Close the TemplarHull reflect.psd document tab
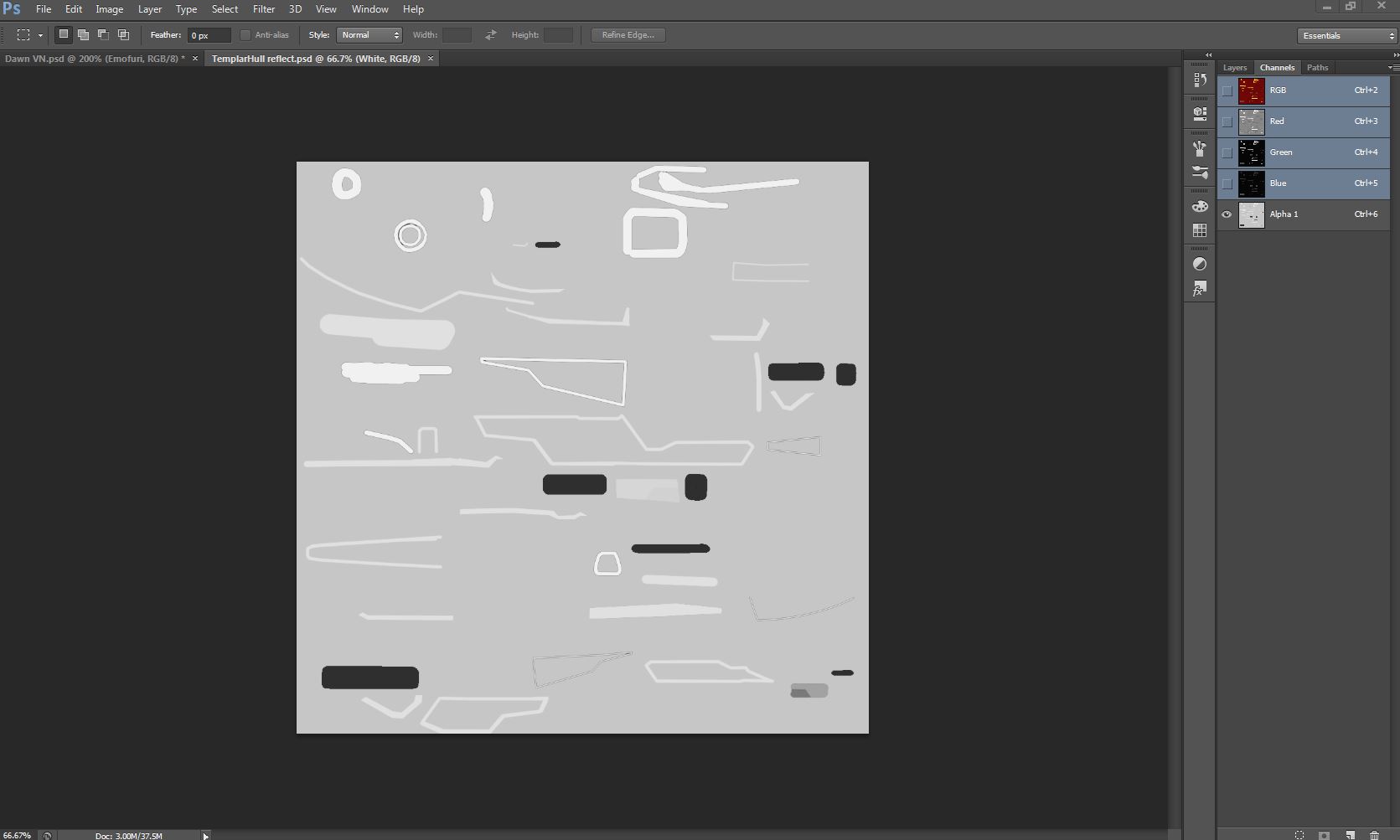Image resolution: width=1400 pixels, height=840 pixels. (431, 59)
